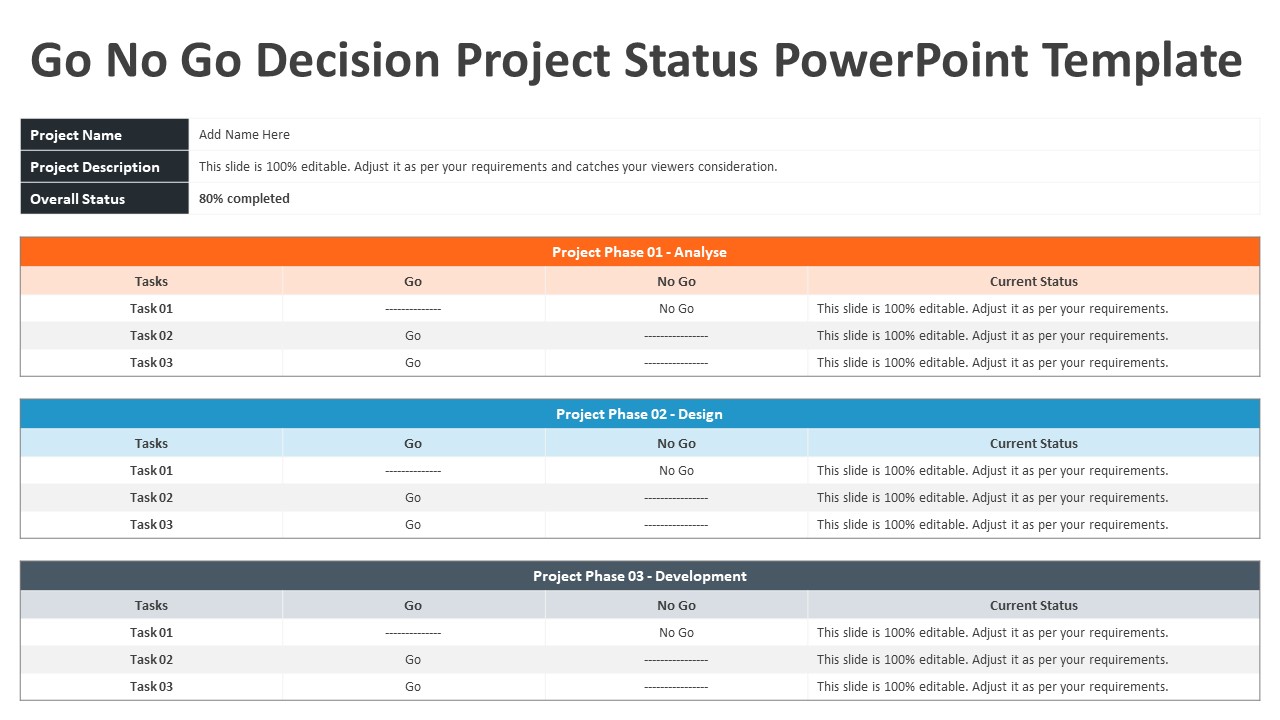
Task: Select the slide title text
Action: 636,60
